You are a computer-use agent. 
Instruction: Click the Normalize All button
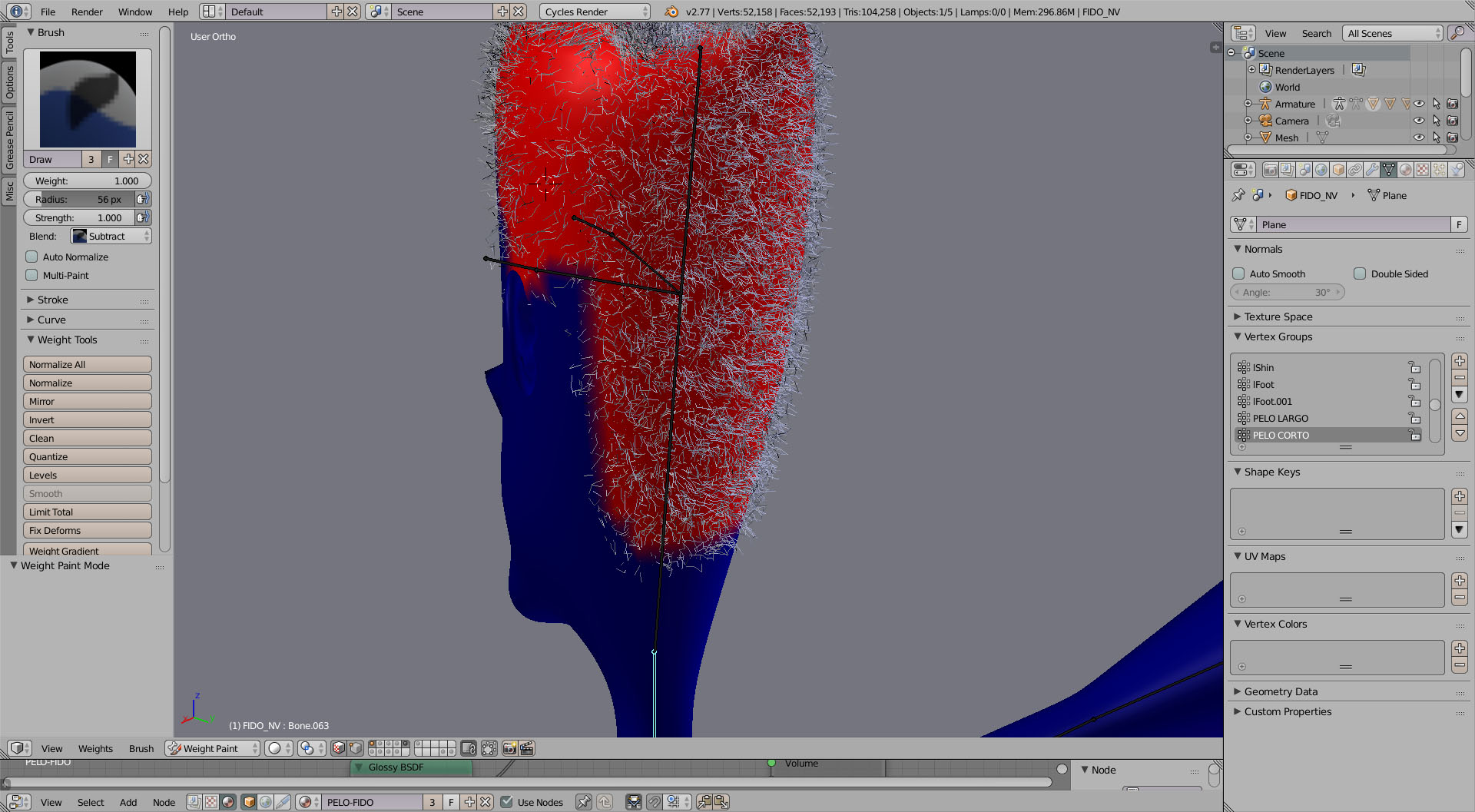(87, 364)
